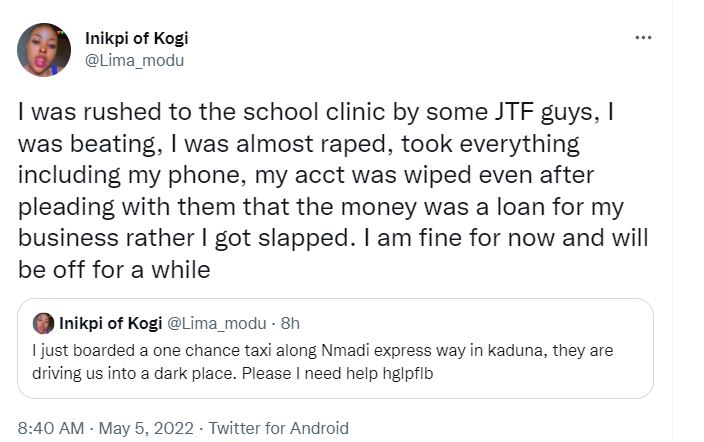Open Inikpi of Kogi profile from header name
The height and width of the screenshot is (442, 704).
(x=136, y=39)
